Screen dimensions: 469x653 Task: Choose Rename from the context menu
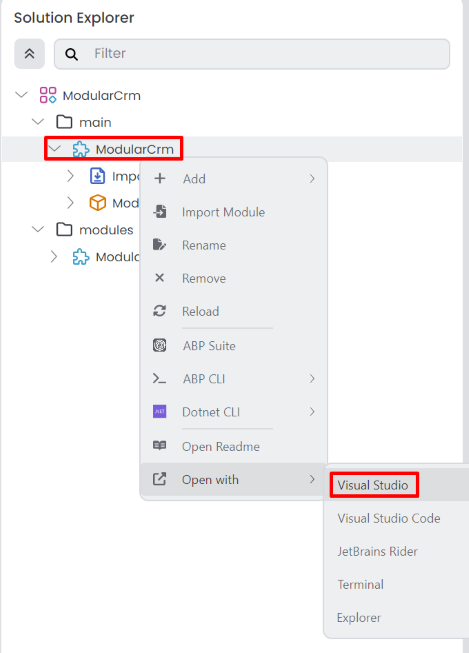pos(234,245)
